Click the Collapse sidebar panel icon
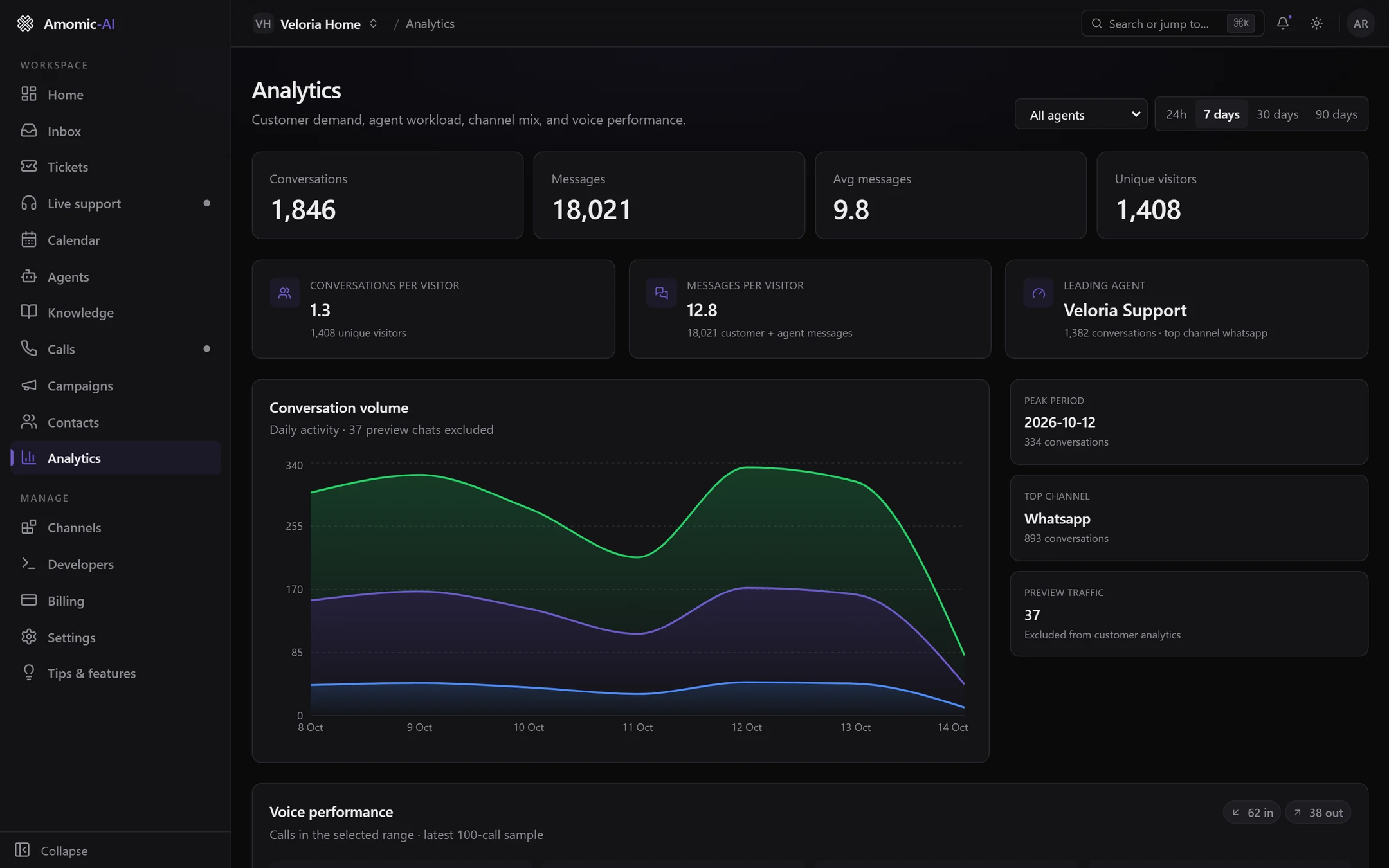Screen dimensions: 1389x868 23,850
